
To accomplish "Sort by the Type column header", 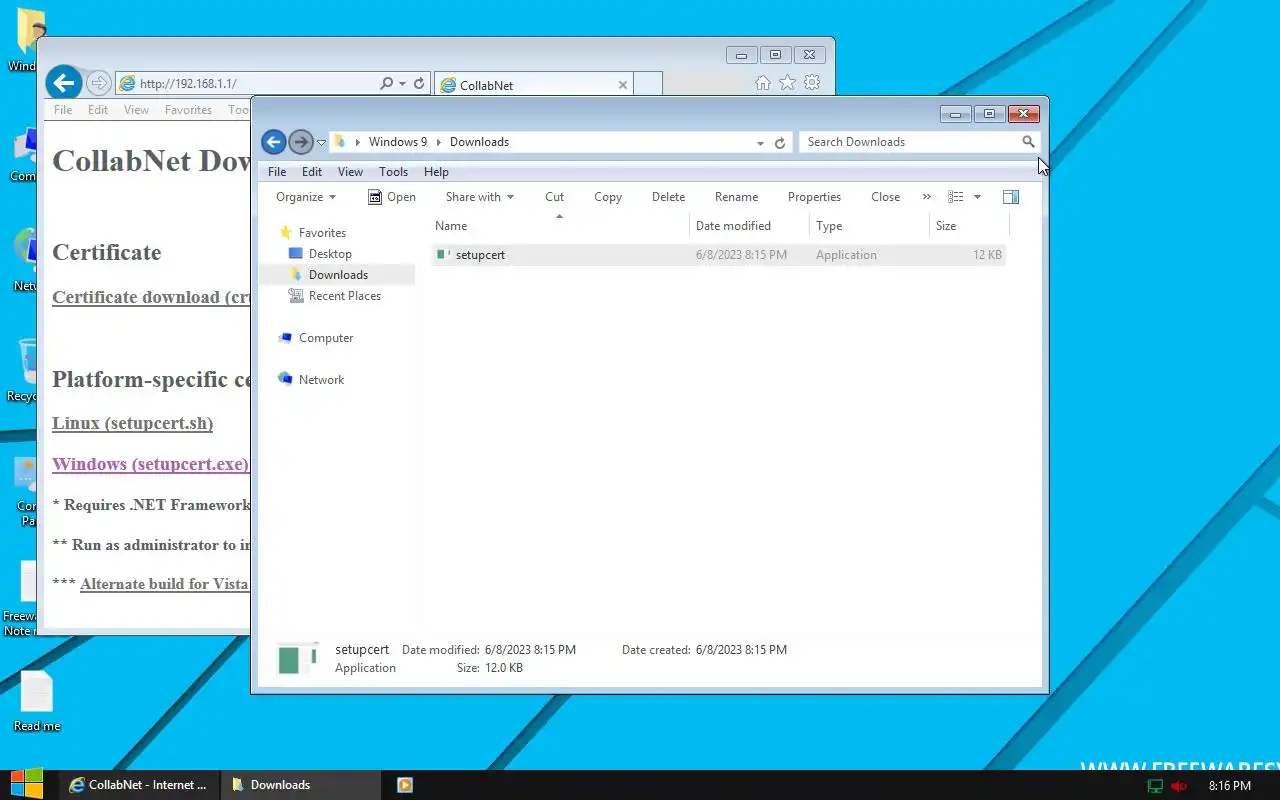I will click(x=869, y=226).
